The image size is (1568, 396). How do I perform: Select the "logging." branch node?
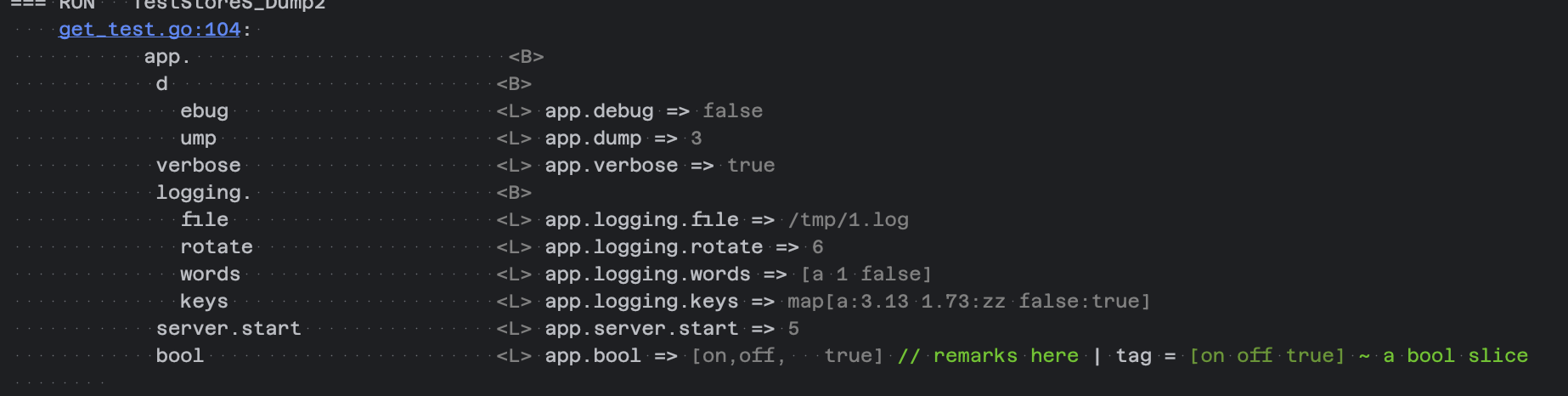tap(203, 193)
